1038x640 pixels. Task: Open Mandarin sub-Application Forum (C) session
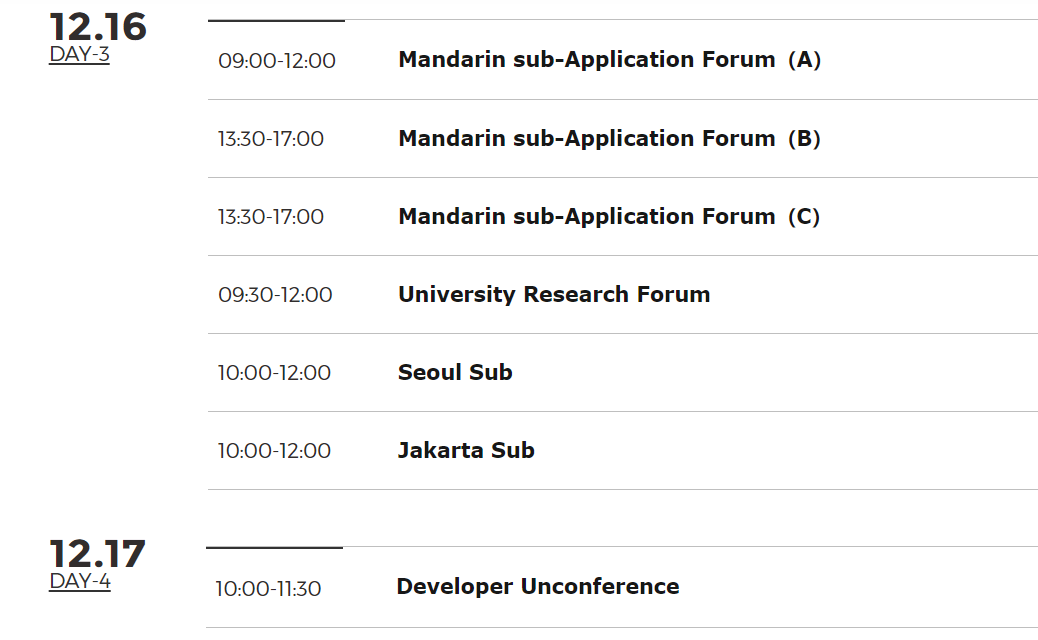609,216
